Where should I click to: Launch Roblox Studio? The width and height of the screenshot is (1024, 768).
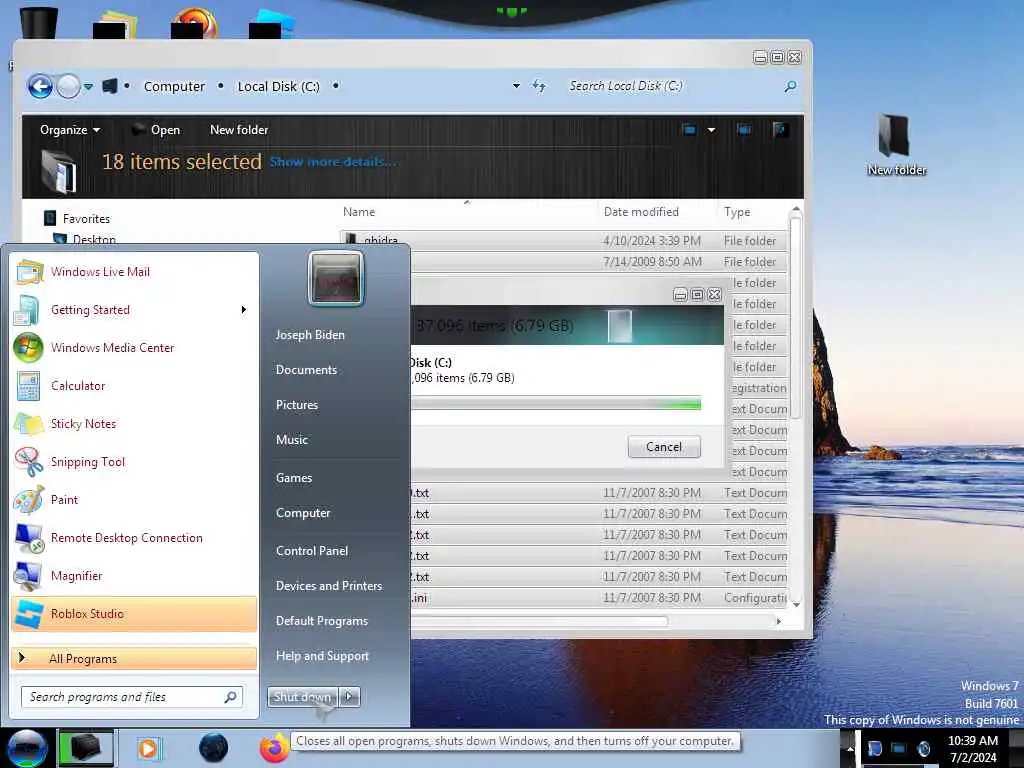(x=134, y=614)
